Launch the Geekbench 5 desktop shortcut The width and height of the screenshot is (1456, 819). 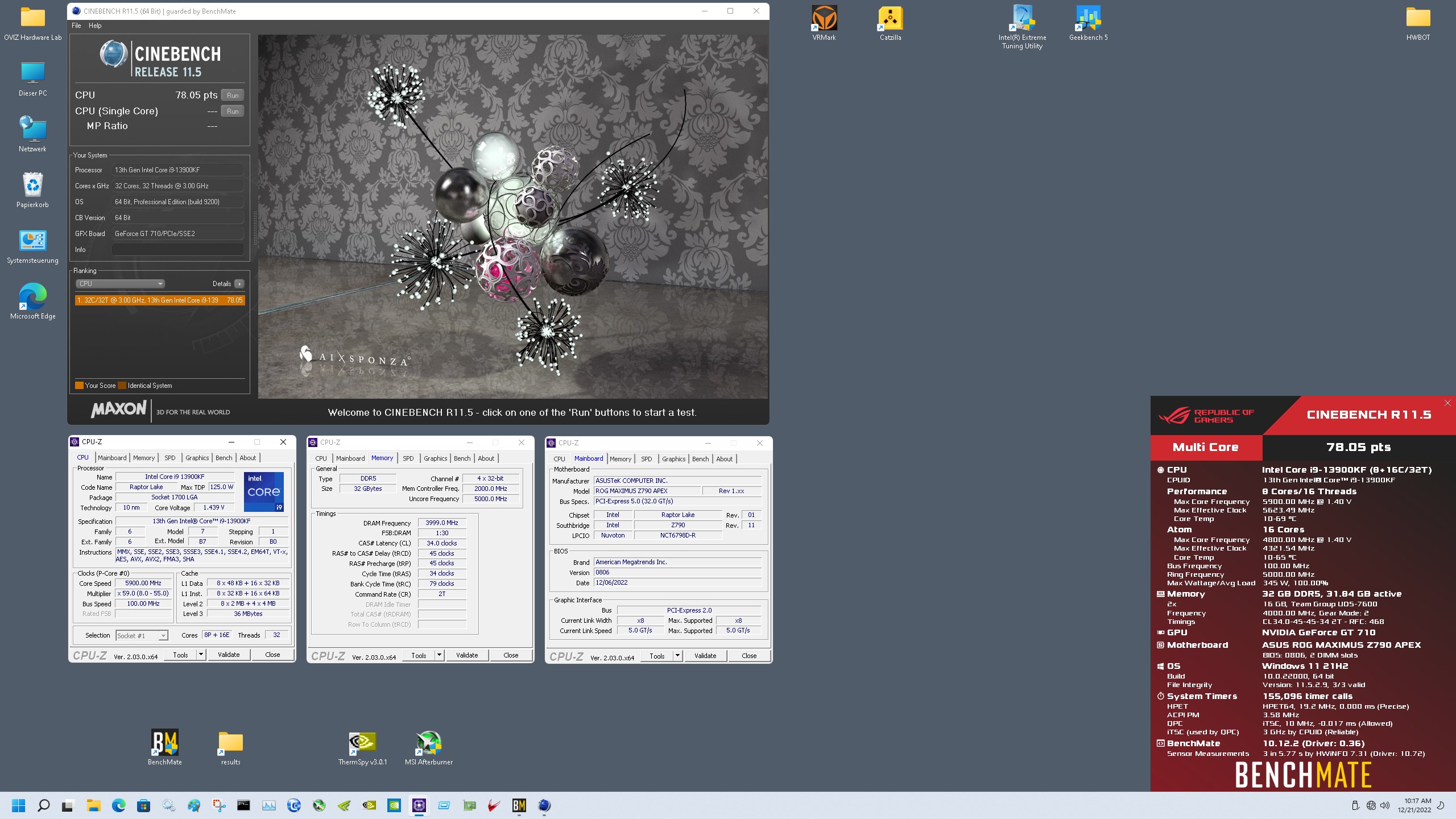[x=1088, y=24]
